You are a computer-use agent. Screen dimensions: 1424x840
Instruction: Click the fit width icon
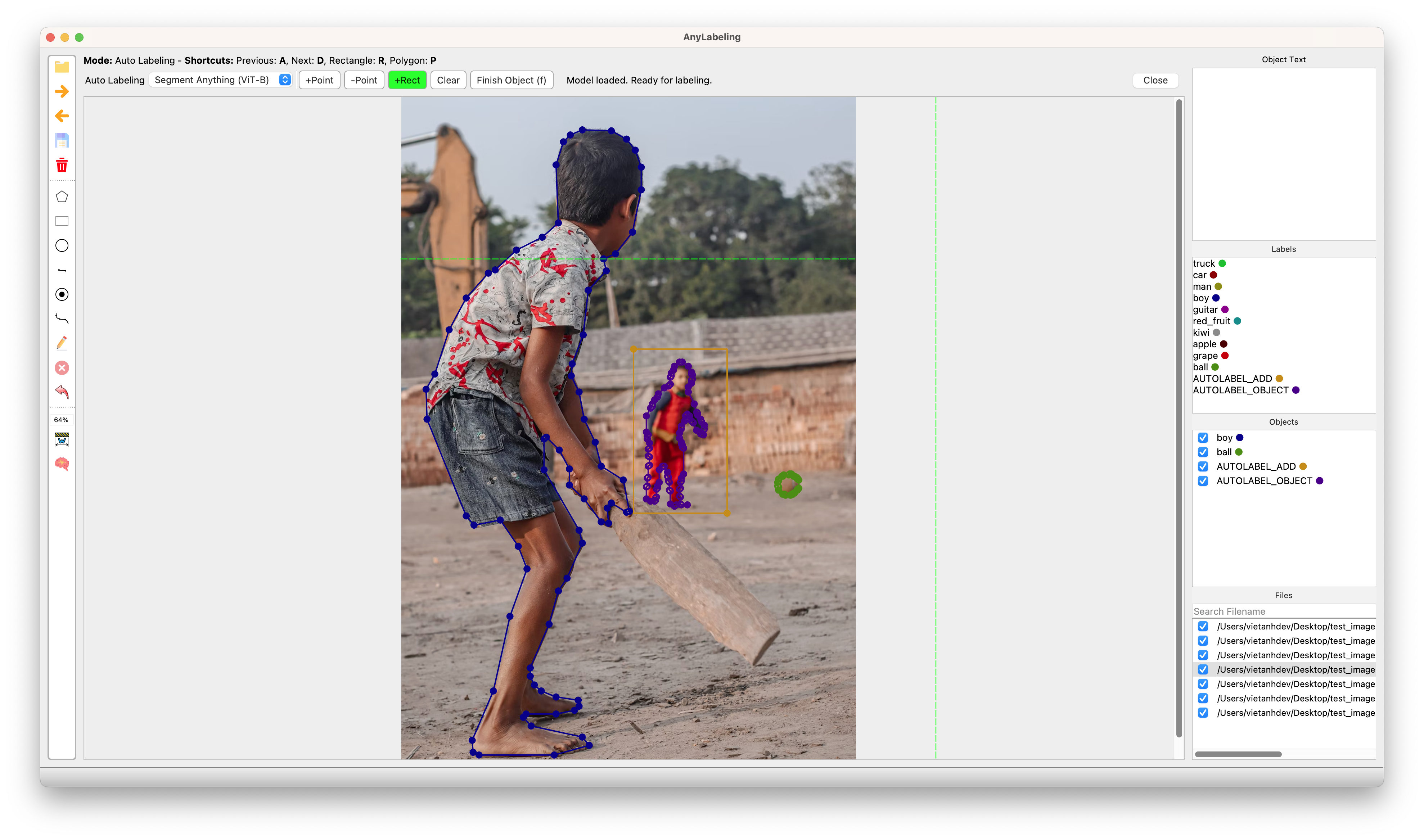(62, 440)
